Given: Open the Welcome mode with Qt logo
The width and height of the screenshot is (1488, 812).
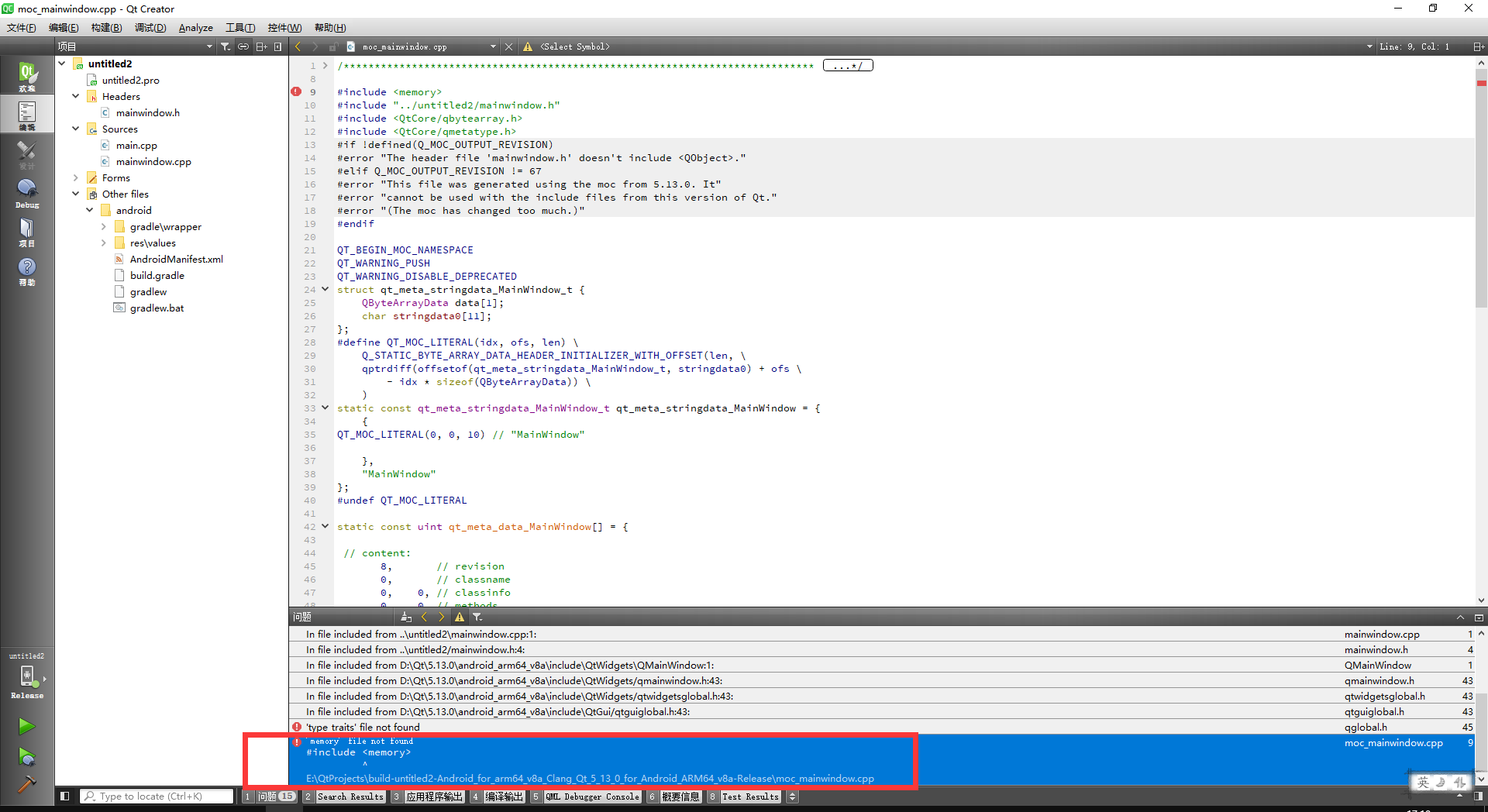Looking at the screenshot, I should click(x=27, y=76).
